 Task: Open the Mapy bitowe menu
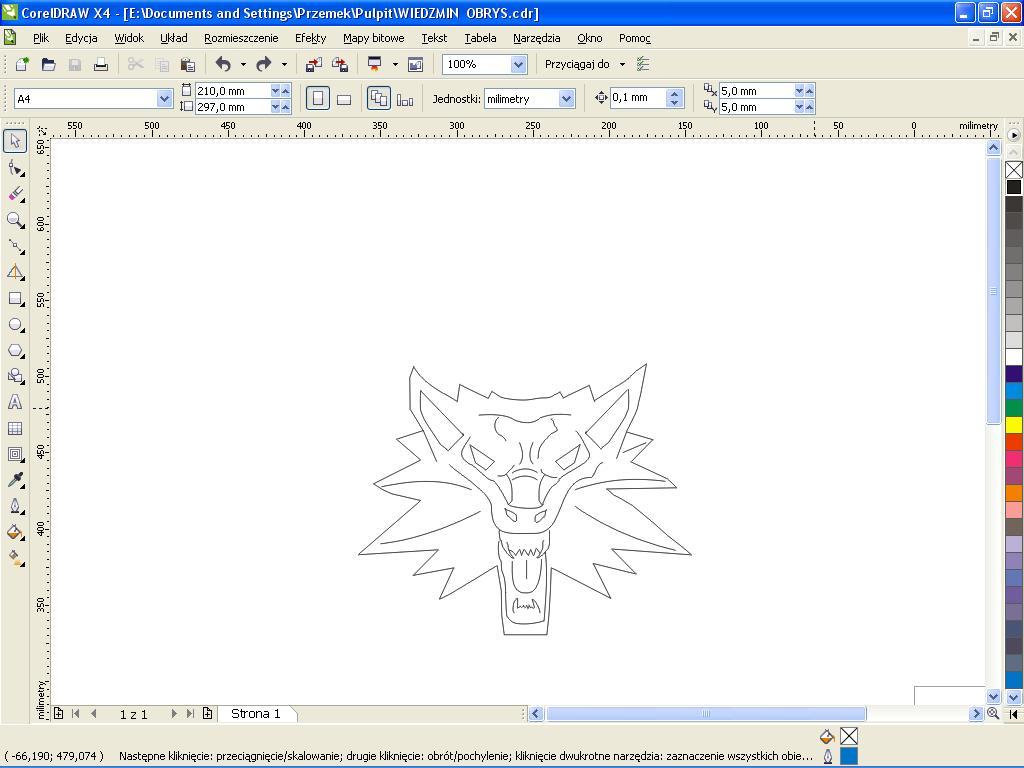374,38
